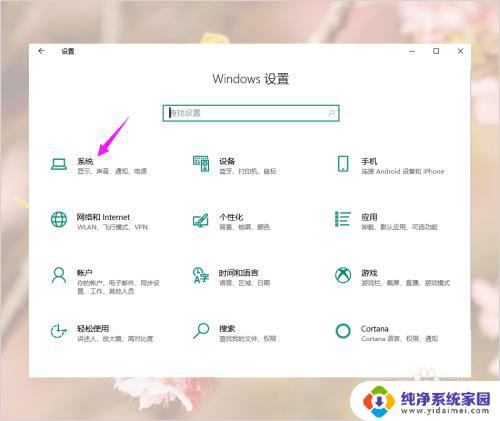Viewport: 500px width, 421px height.
Task: Close the 设置 window
Action: pos(460,51)
